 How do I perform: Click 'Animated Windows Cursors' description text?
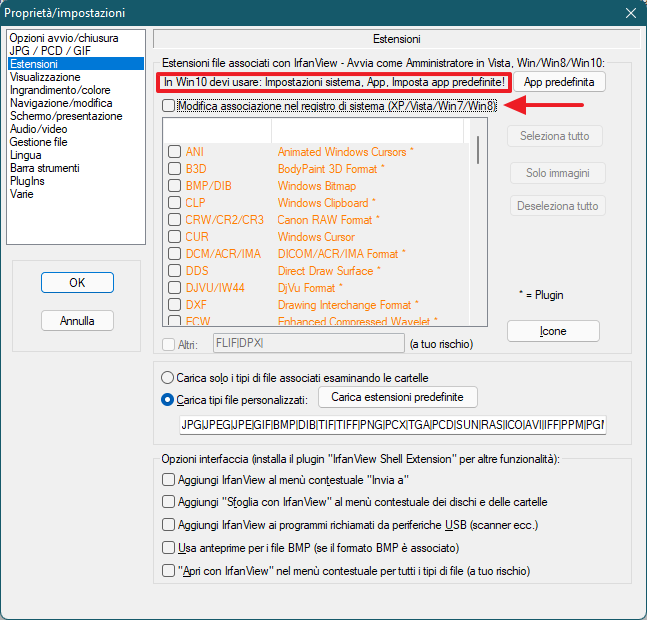342,152
